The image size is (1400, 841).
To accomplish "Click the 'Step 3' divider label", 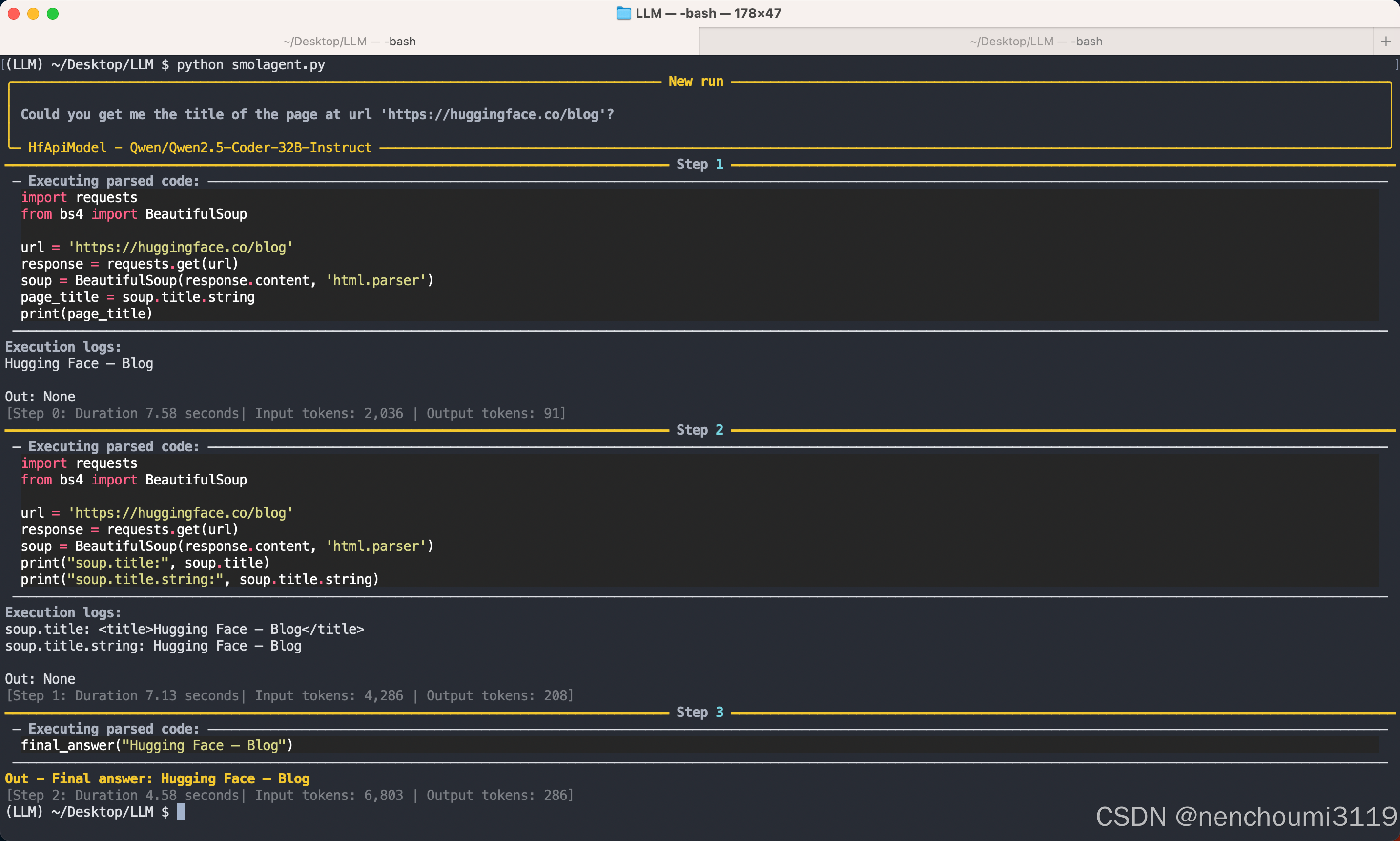I will tap(700, 712).
